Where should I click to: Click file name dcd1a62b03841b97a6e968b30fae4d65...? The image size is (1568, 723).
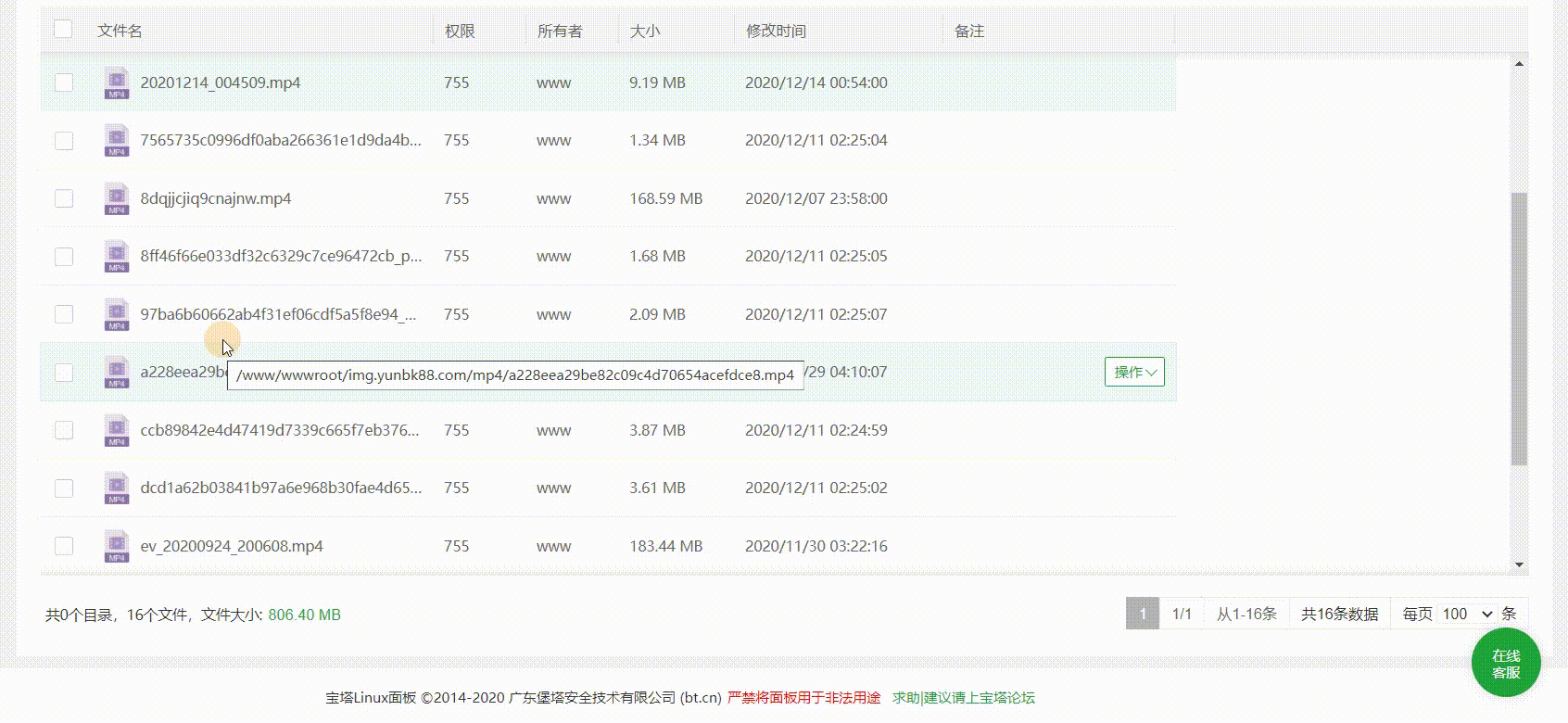point(281,488)
